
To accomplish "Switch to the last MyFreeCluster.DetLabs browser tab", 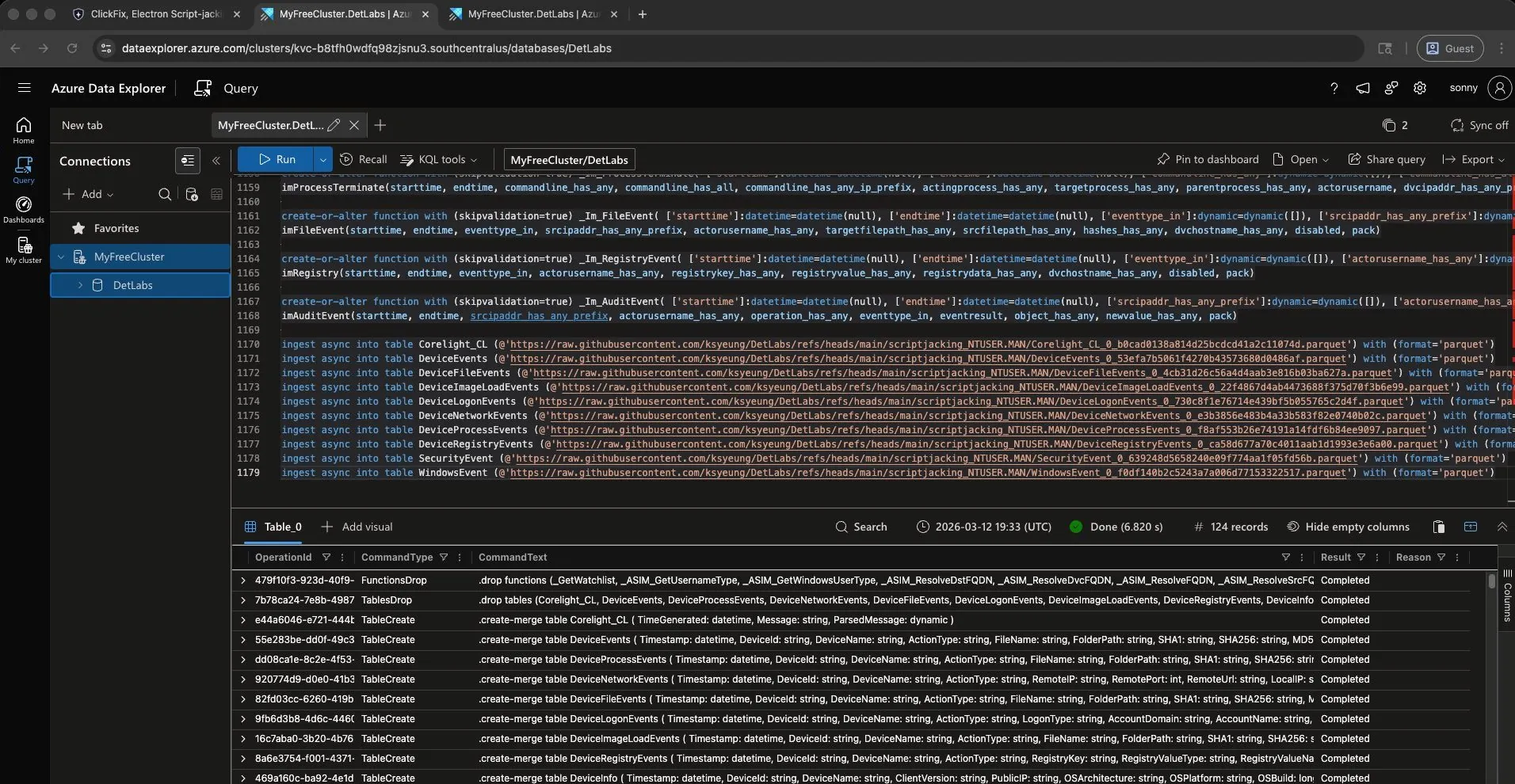I will pos(532,14).
